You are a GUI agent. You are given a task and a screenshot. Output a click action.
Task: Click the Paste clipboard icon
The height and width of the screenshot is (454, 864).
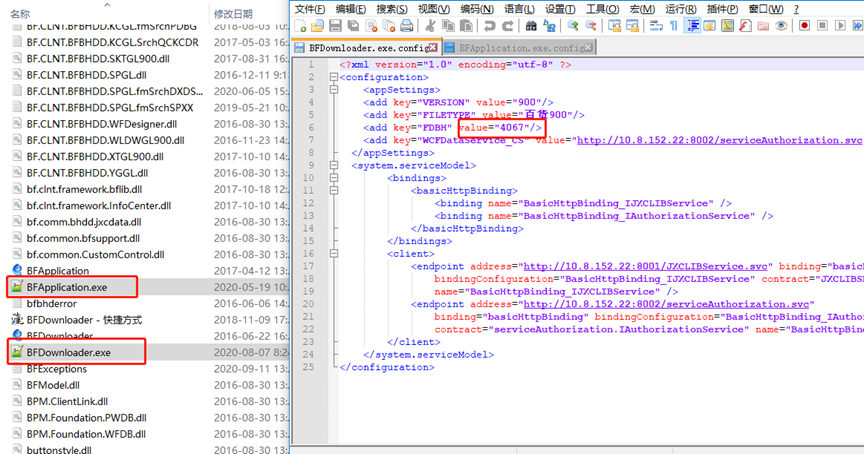pos(466,25)
